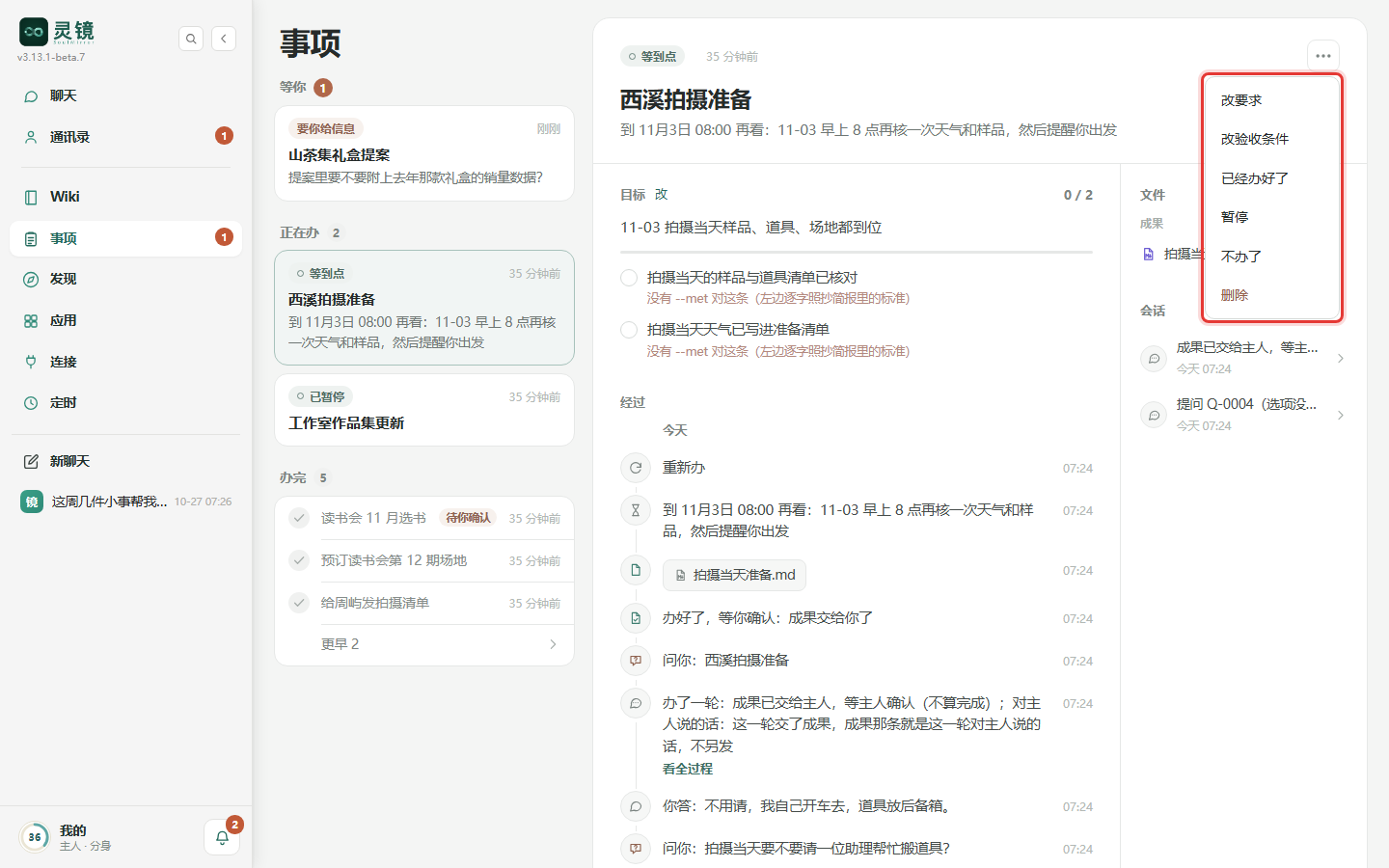Expand 更早 2 older items
Image resolution: width=1389 pixels, height=868 pixels.
(424, 644)
